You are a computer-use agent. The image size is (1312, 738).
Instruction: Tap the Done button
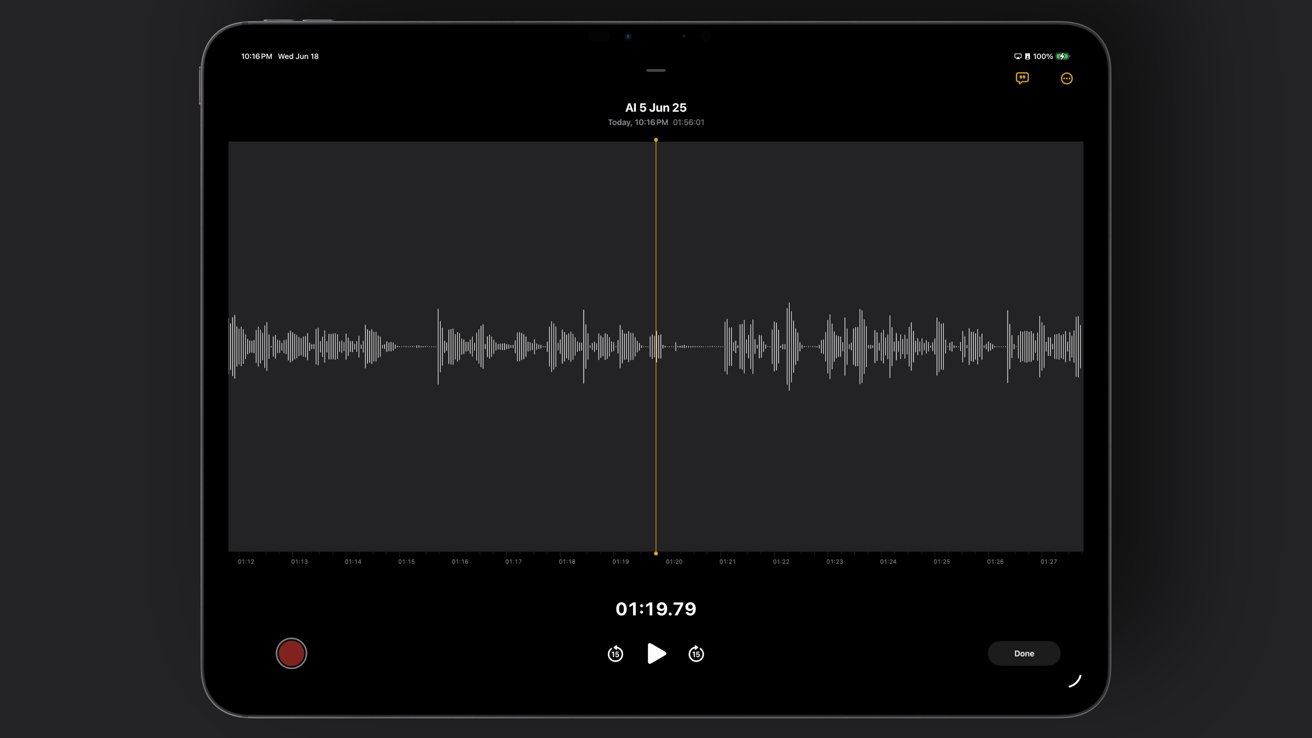click(x=1024, y=653)
